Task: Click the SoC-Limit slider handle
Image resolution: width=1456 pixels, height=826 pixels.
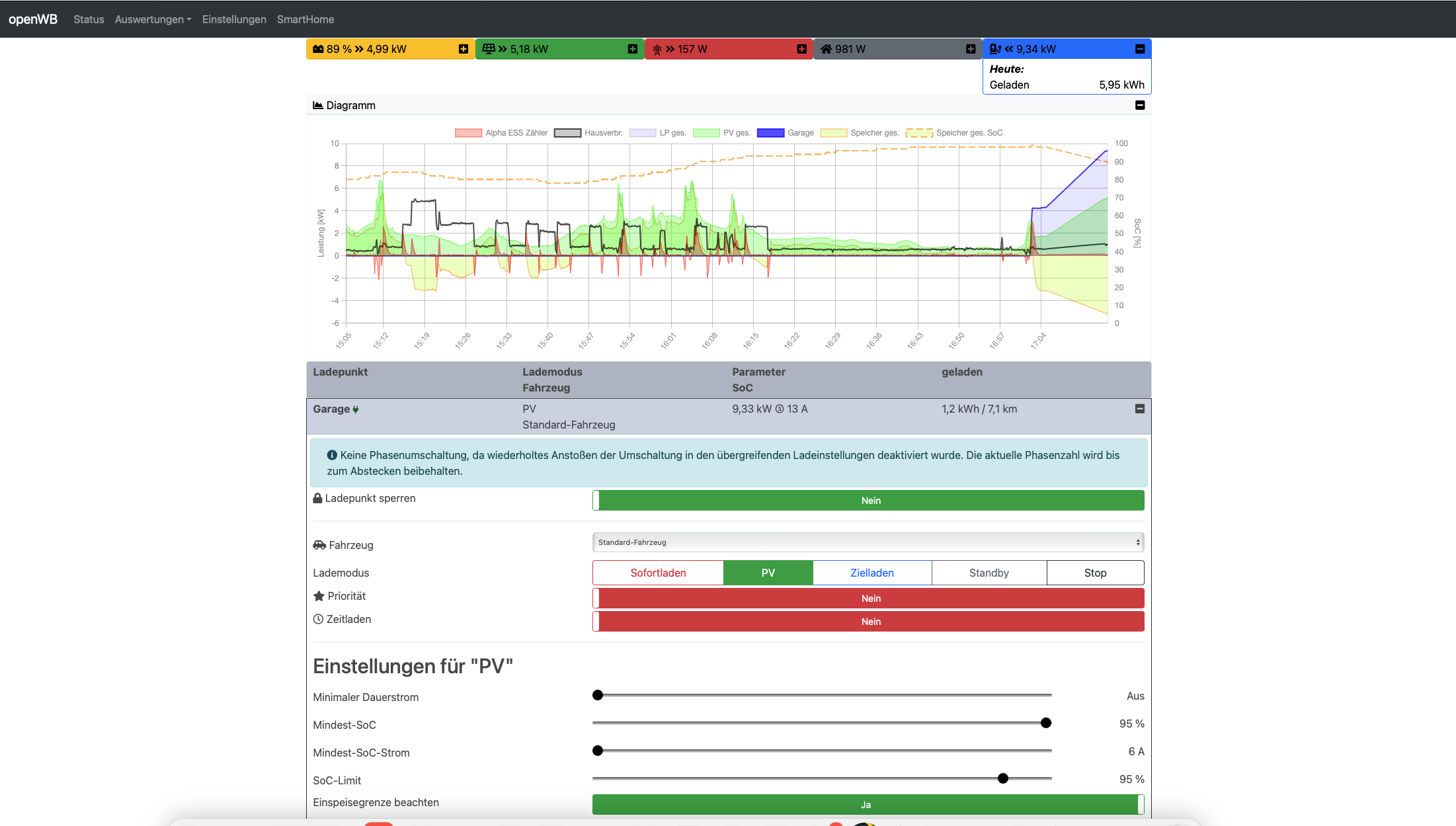Action: pos(1003,778)
